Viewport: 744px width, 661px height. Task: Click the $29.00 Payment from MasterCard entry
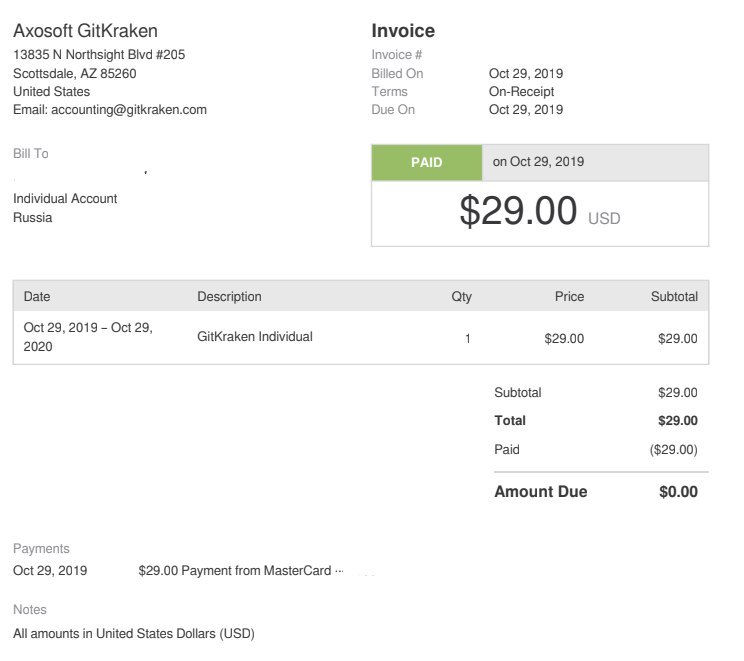(x=241, y=571)
